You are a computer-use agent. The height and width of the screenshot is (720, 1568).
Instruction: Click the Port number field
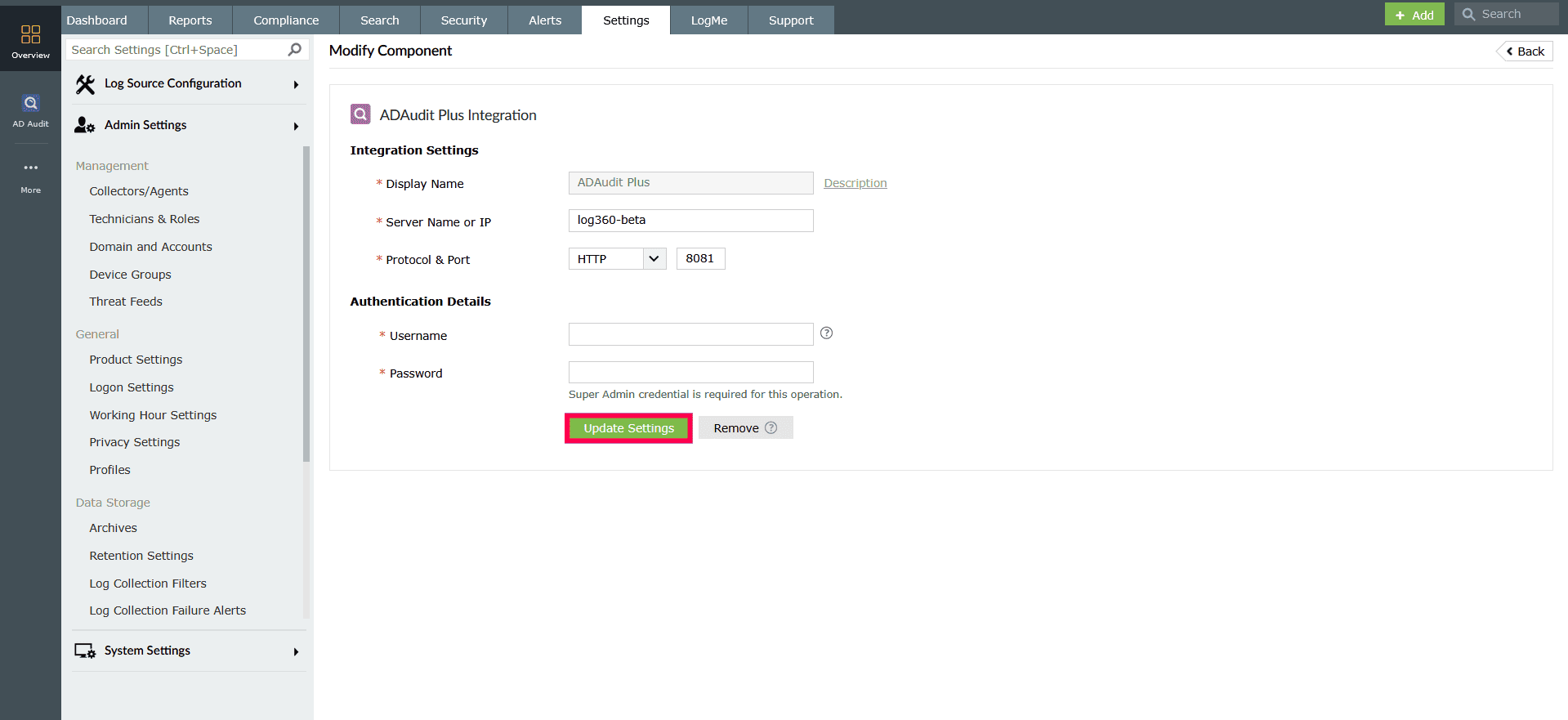701,259
